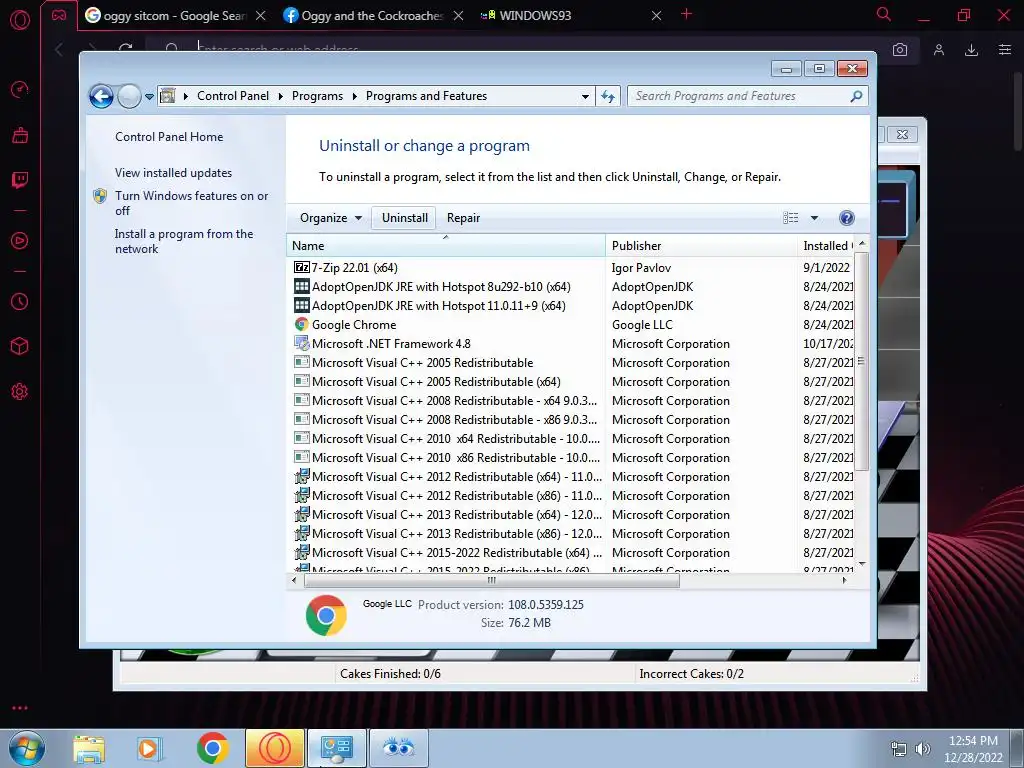Open Windows Media Player from taskbar
1024x768 pixels.
[x=150, y=748]
